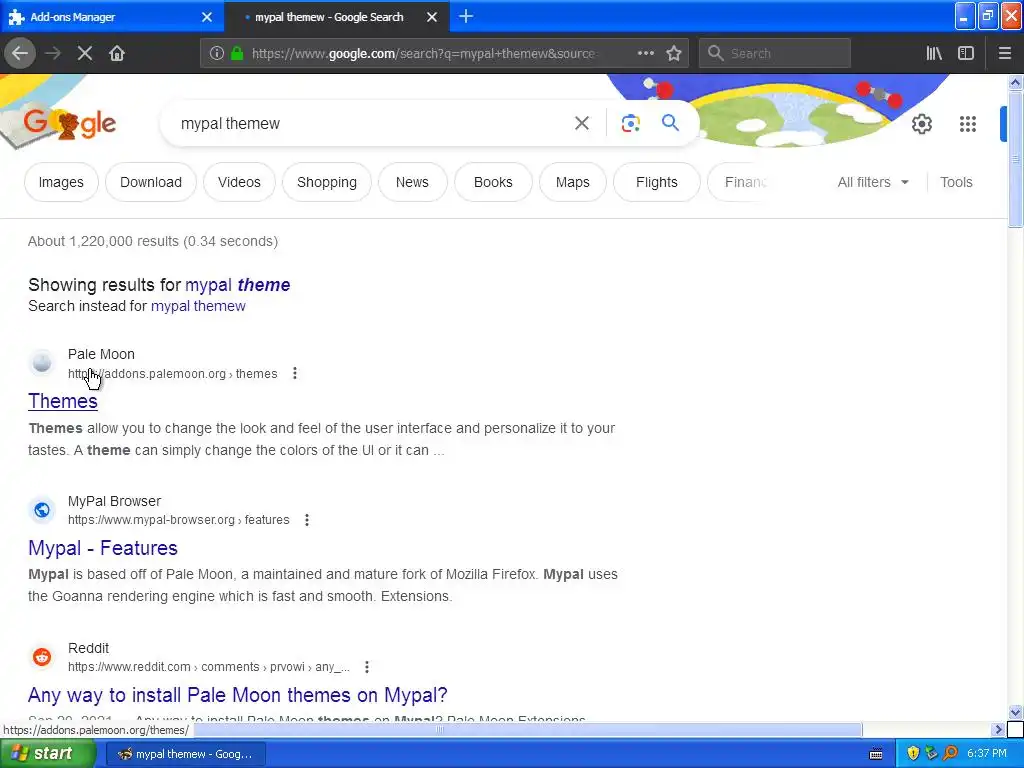Open the on-screen keyboard tray icon

click(x=876, y=754)
